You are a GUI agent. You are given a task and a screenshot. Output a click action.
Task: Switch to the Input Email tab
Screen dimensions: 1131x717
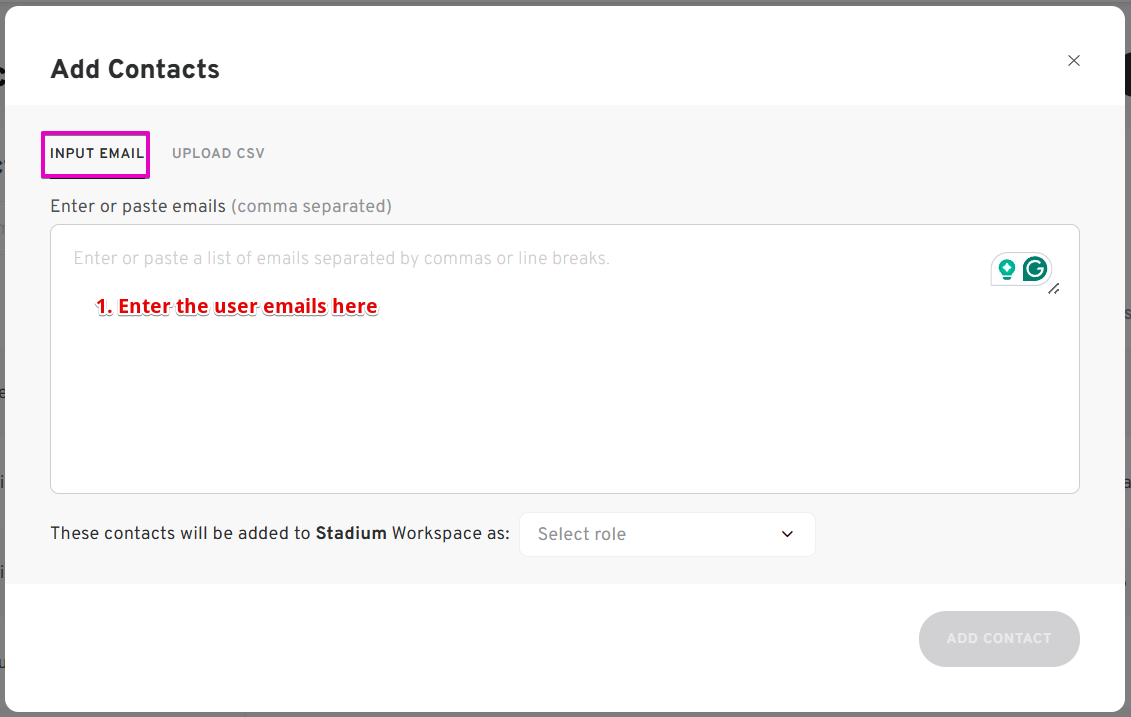click(97, 154)
